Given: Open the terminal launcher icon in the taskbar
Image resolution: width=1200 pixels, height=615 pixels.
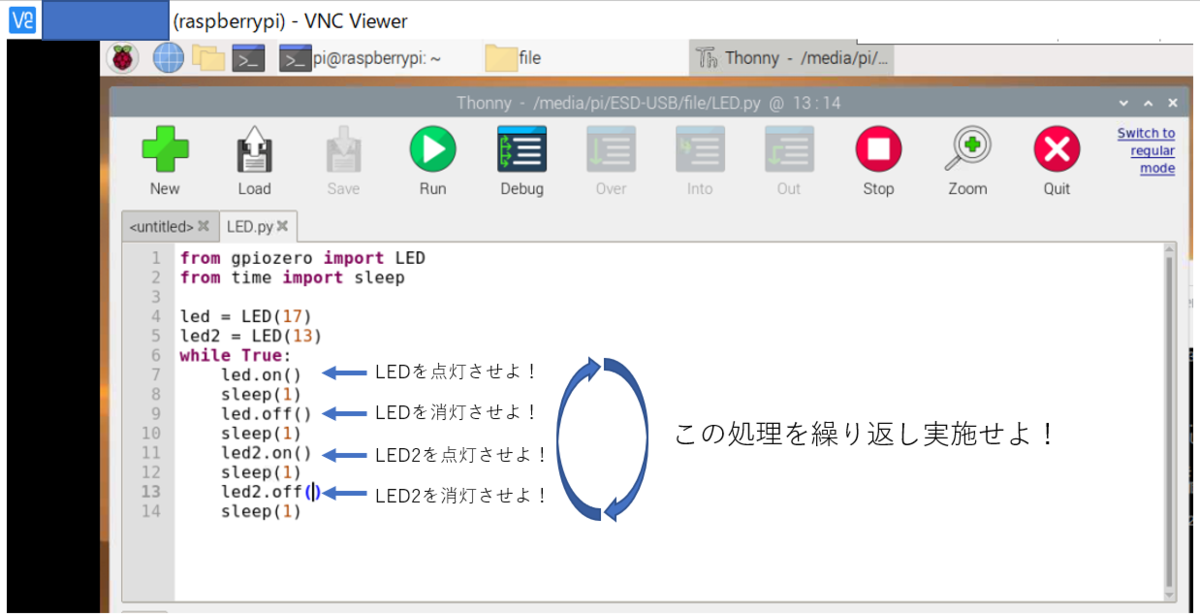Looking at the screenshot, I should (249, 58).
